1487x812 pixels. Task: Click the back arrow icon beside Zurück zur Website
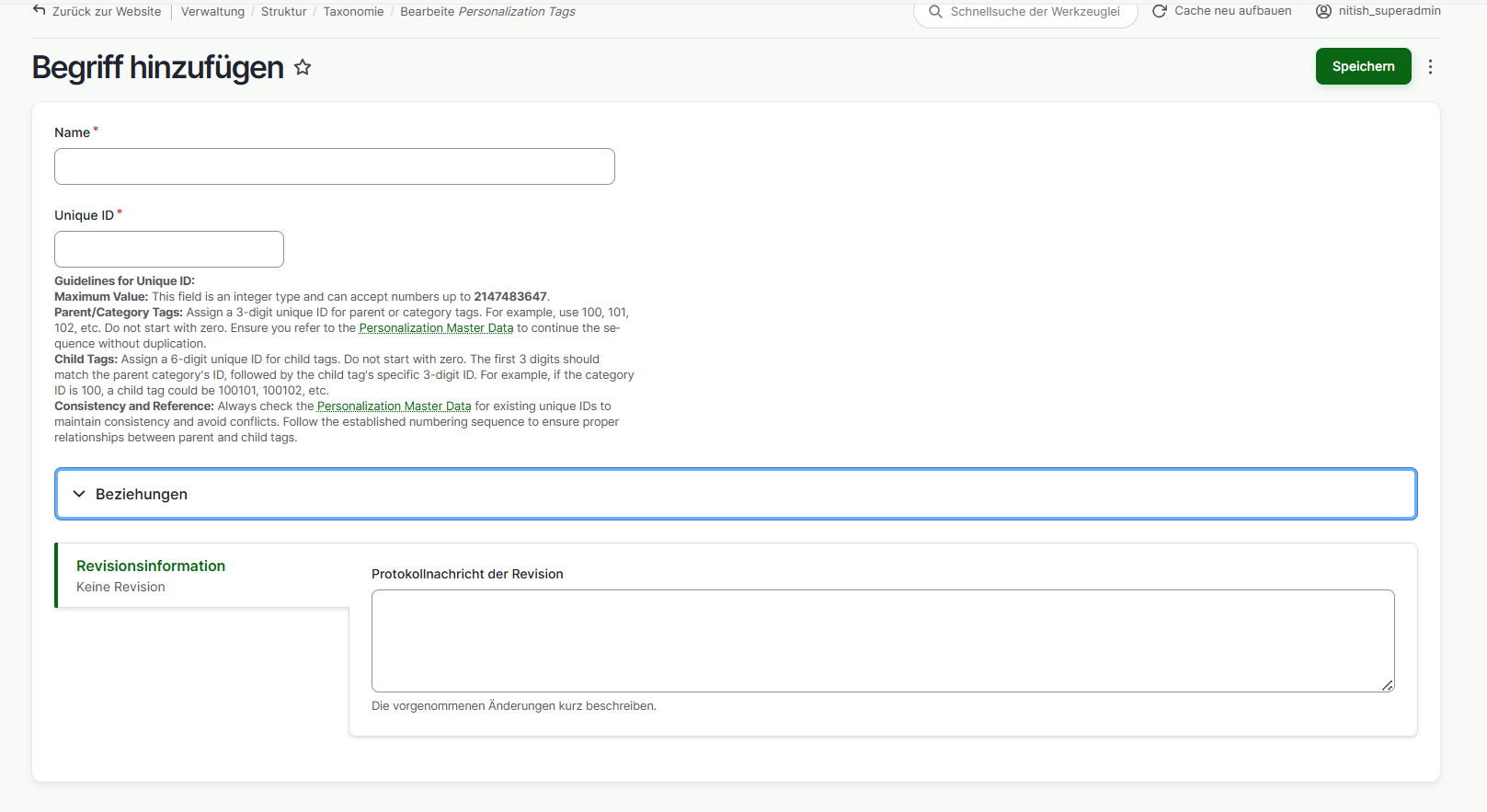(x=39, y=10)
